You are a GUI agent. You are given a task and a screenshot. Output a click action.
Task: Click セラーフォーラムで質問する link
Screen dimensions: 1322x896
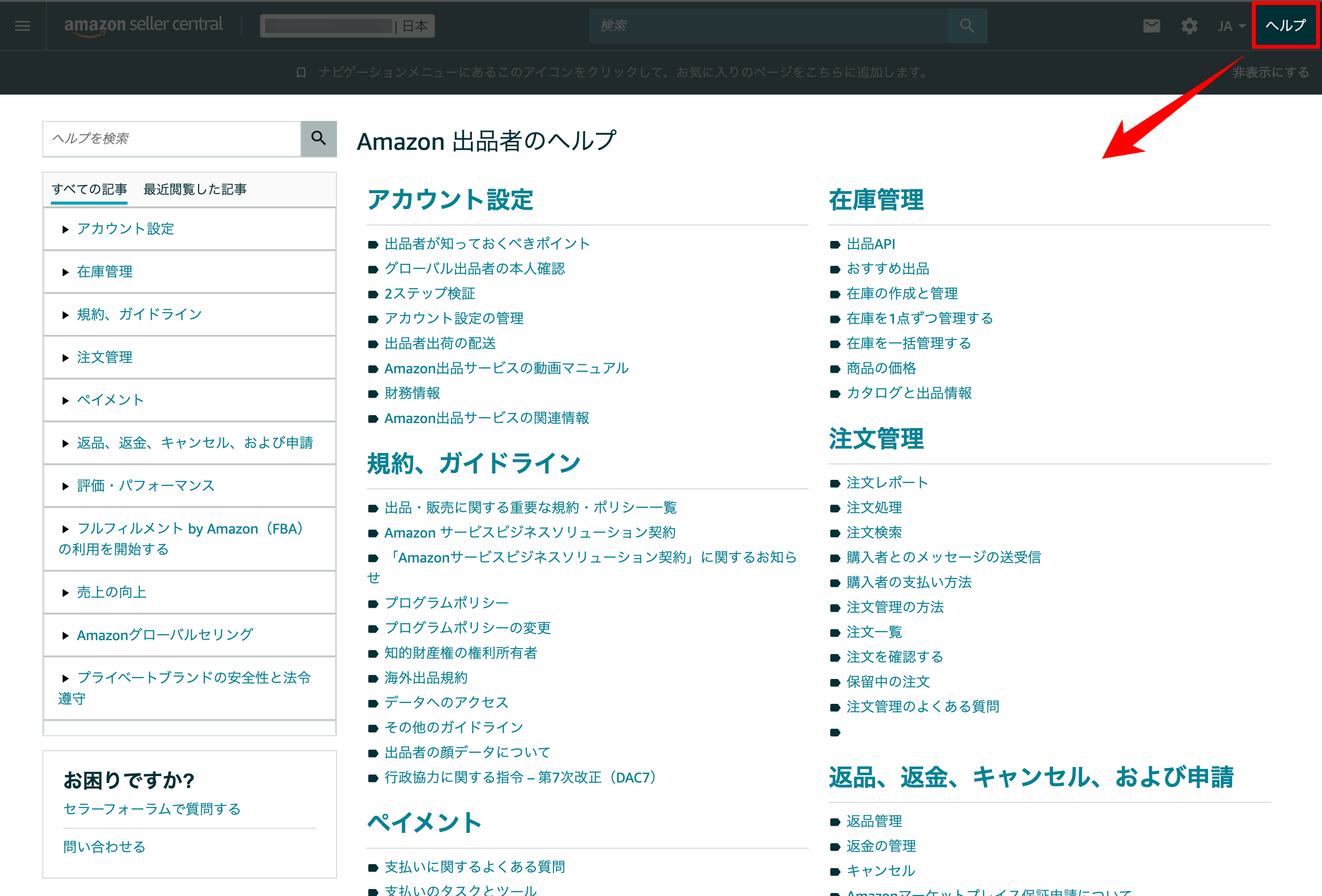click(x=152, y=809)
